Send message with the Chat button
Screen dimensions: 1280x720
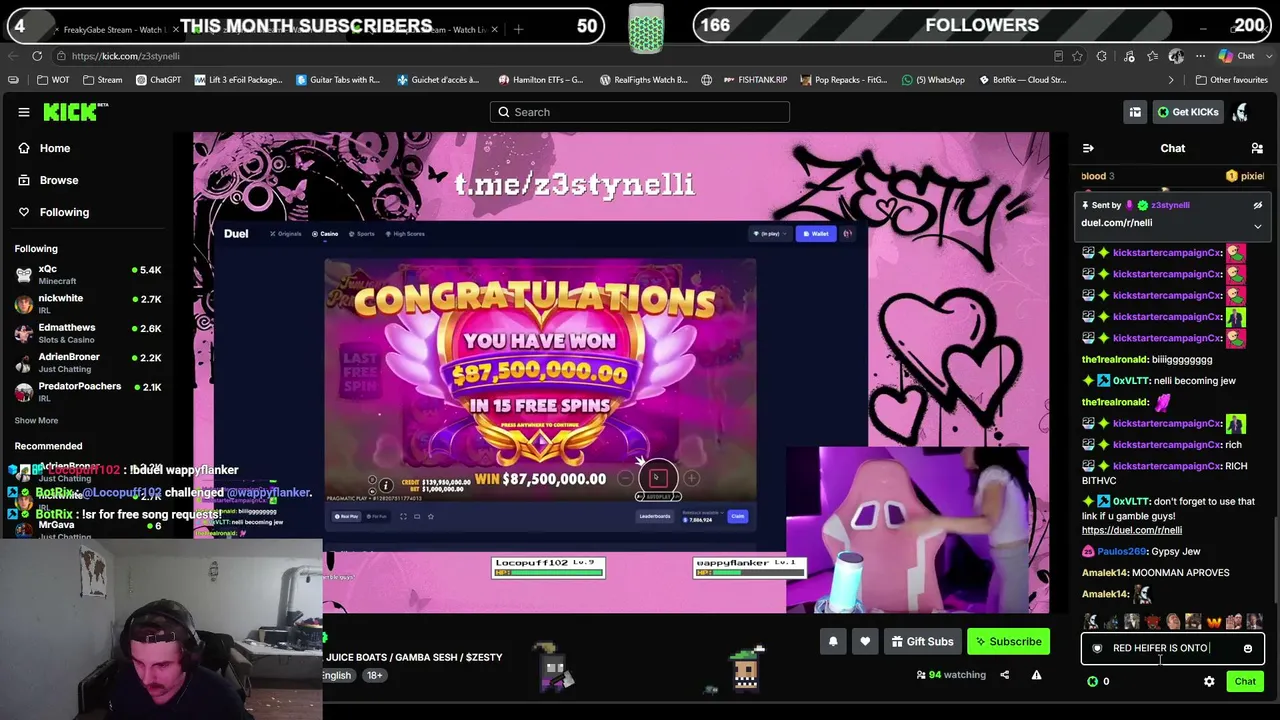[x=1245, y=682]
